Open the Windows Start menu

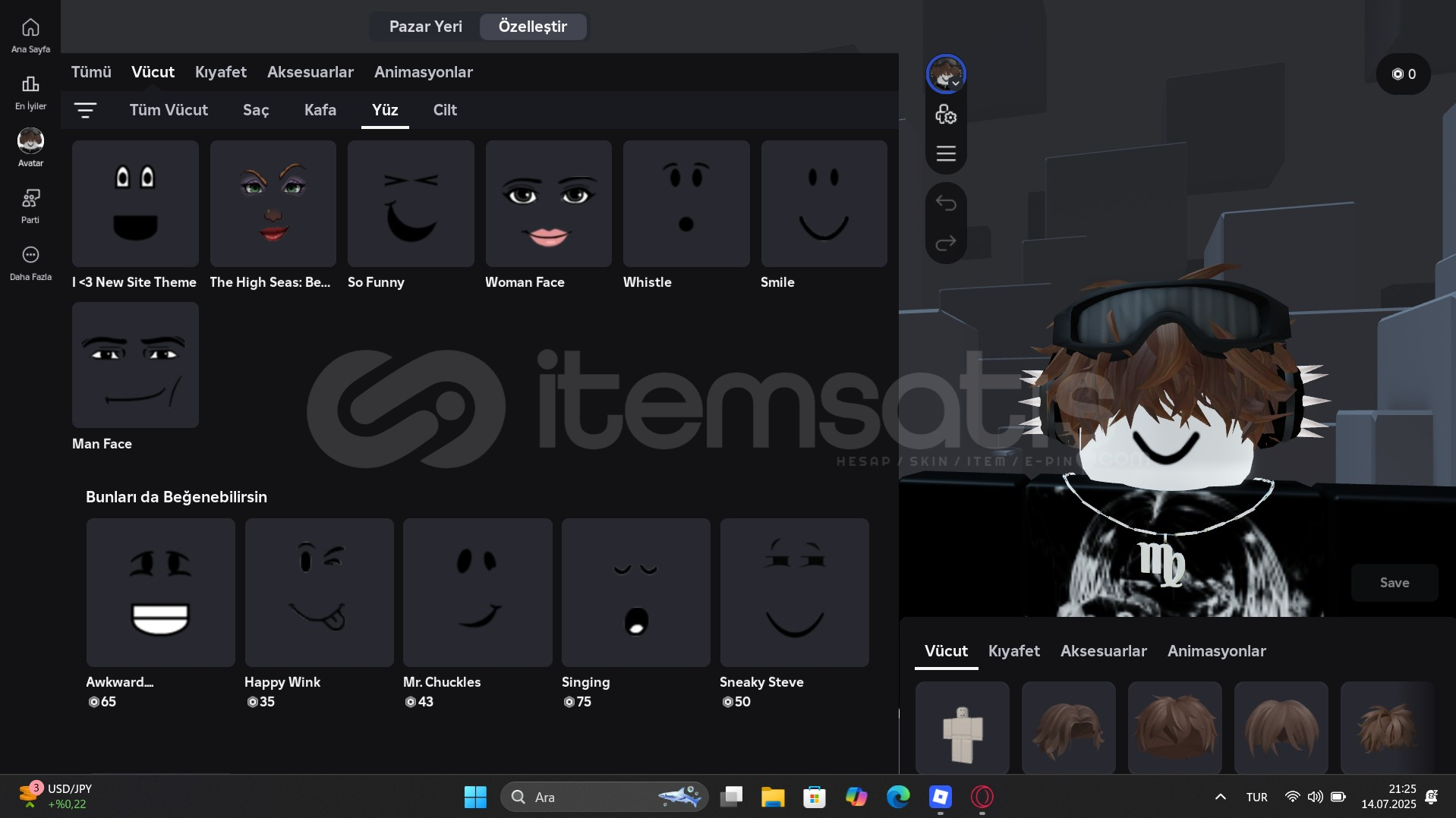pos(475,797)
